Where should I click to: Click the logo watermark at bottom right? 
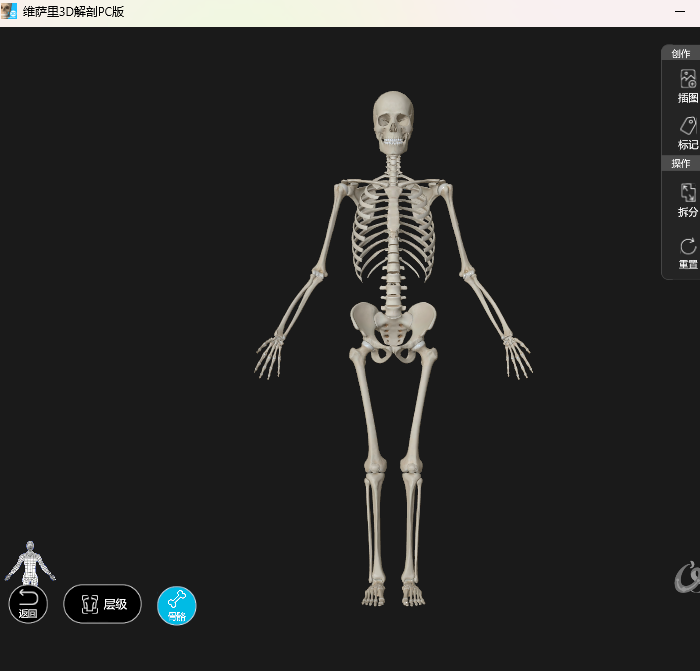[x=686, y=577]
